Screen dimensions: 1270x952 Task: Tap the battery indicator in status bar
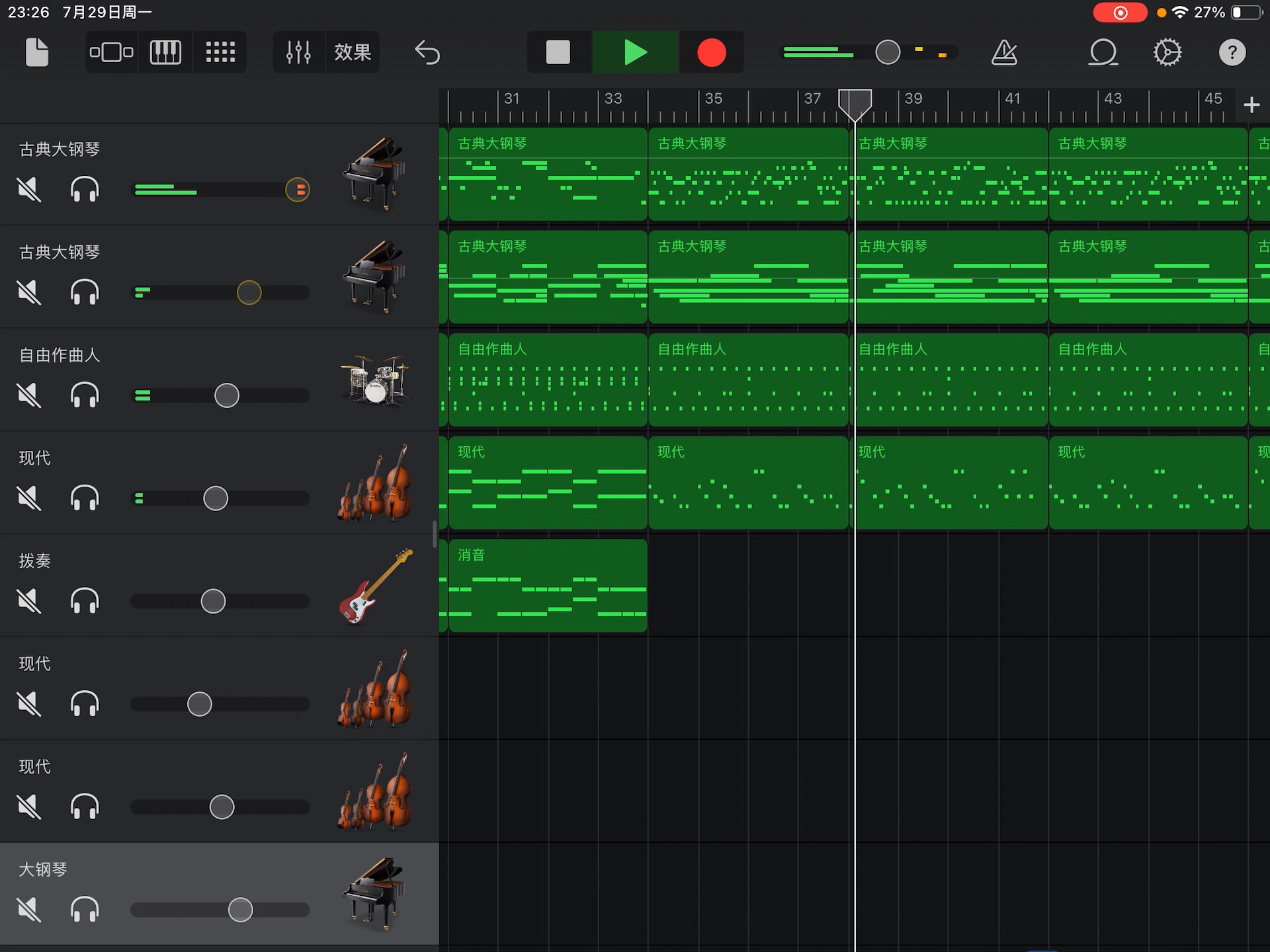click(x=1247, y=13)
